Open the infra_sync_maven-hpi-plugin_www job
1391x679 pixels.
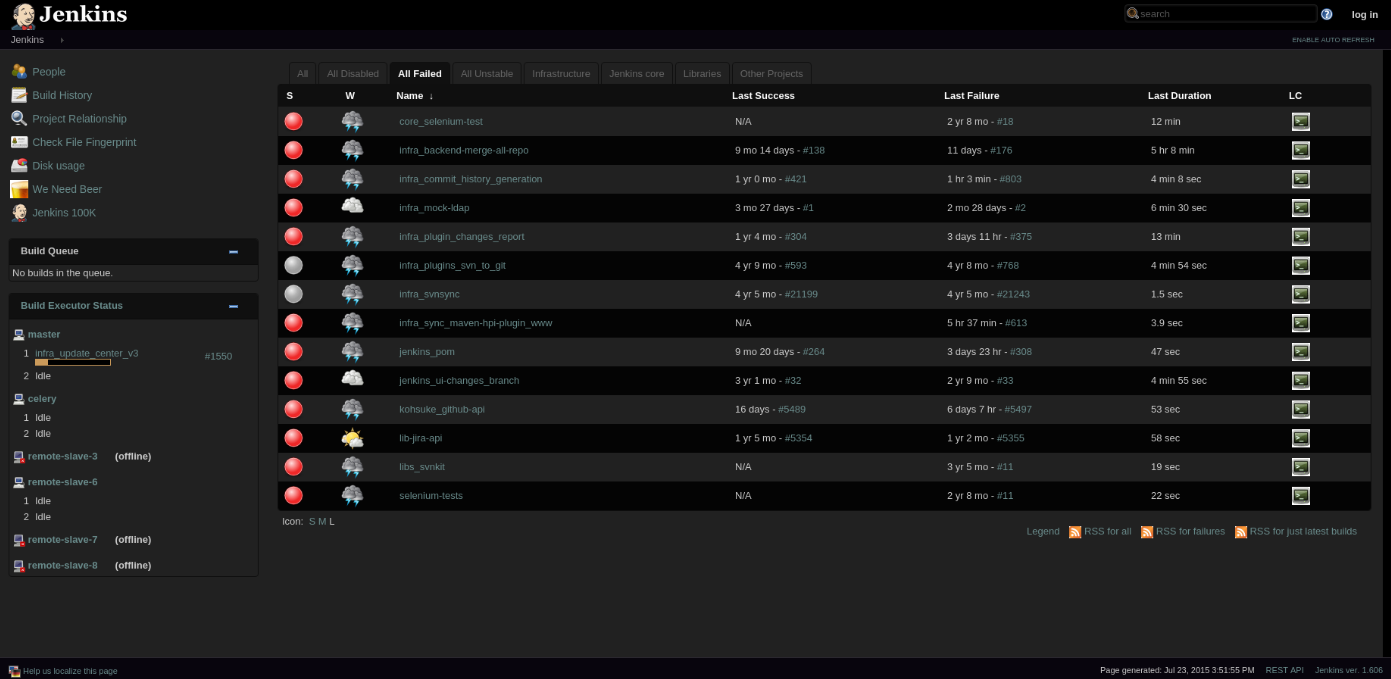[475, 323]
